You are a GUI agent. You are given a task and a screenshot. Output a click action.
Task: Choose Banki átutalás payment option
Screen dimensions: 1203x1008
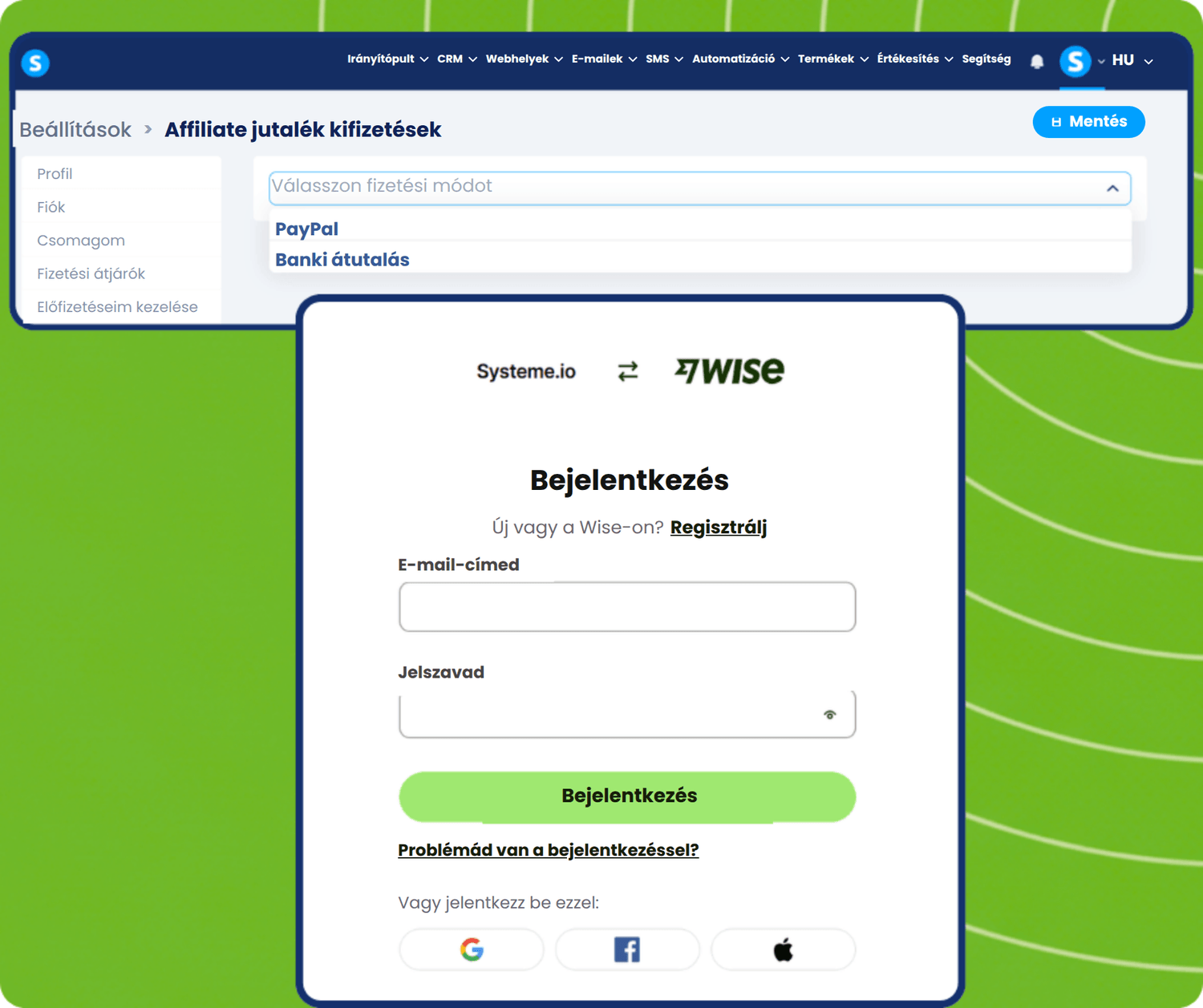point(699,260)
